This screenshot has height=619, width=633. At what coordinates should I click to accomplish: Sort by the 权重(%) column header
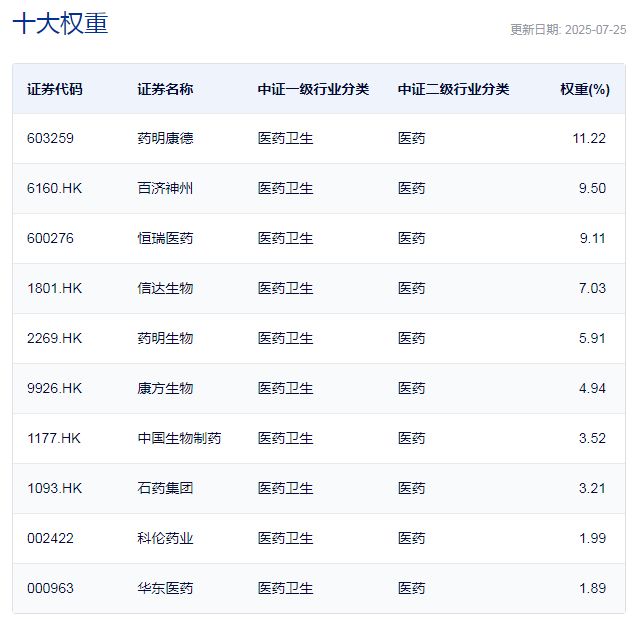pyautogui.click(x=584, y=89)
